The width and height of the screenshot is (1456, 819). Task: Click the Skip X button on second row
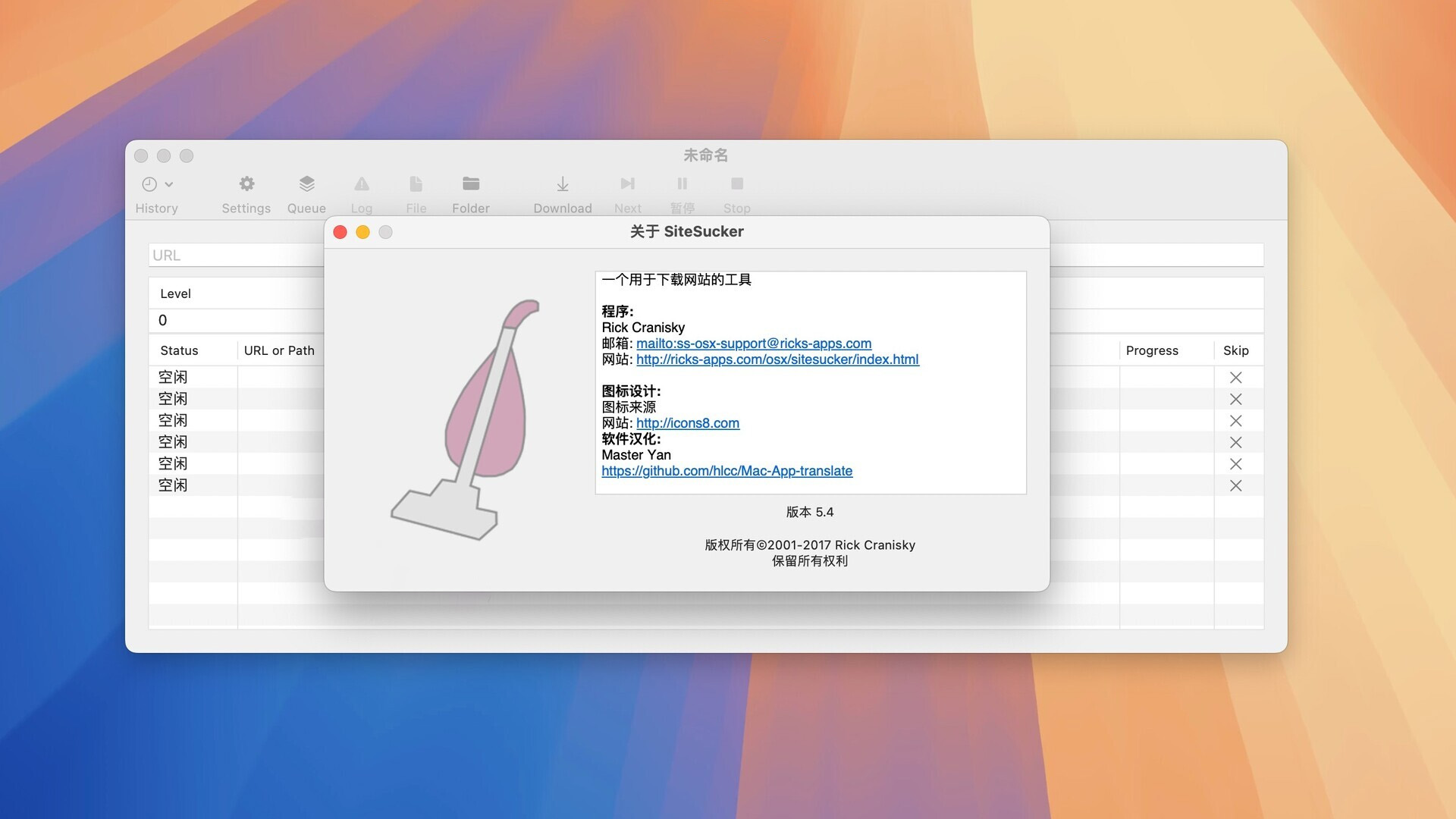pos(1235,399)
